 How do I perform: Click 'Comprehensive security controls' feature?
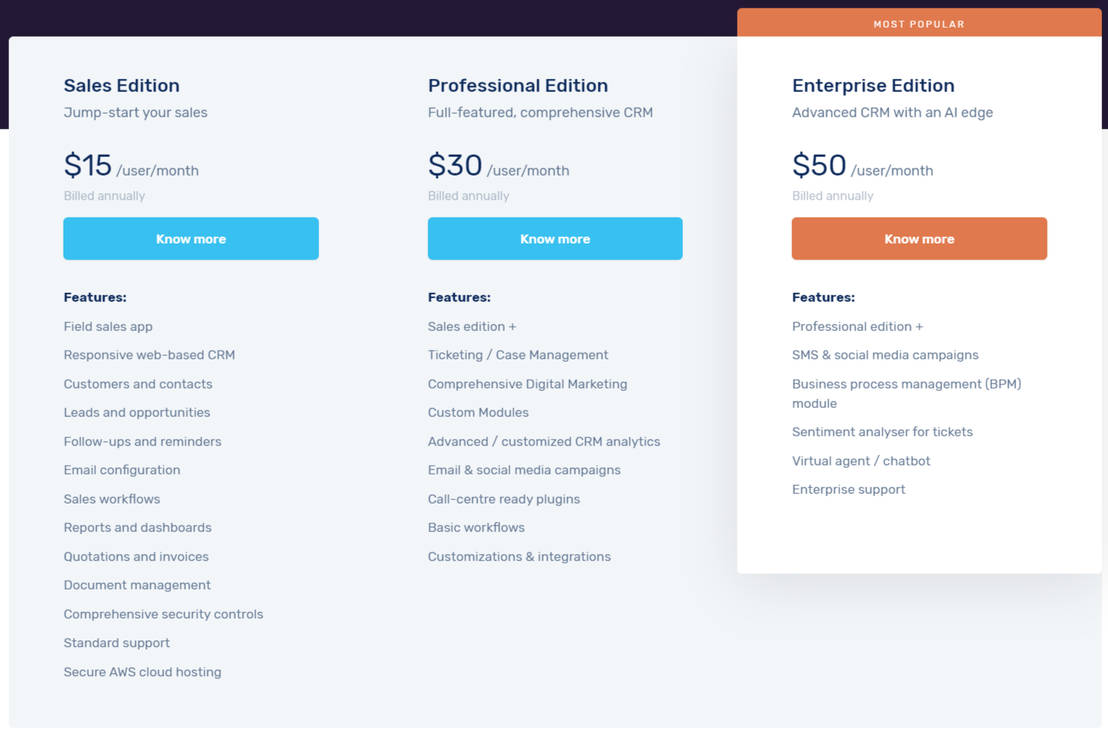point(163,614)
